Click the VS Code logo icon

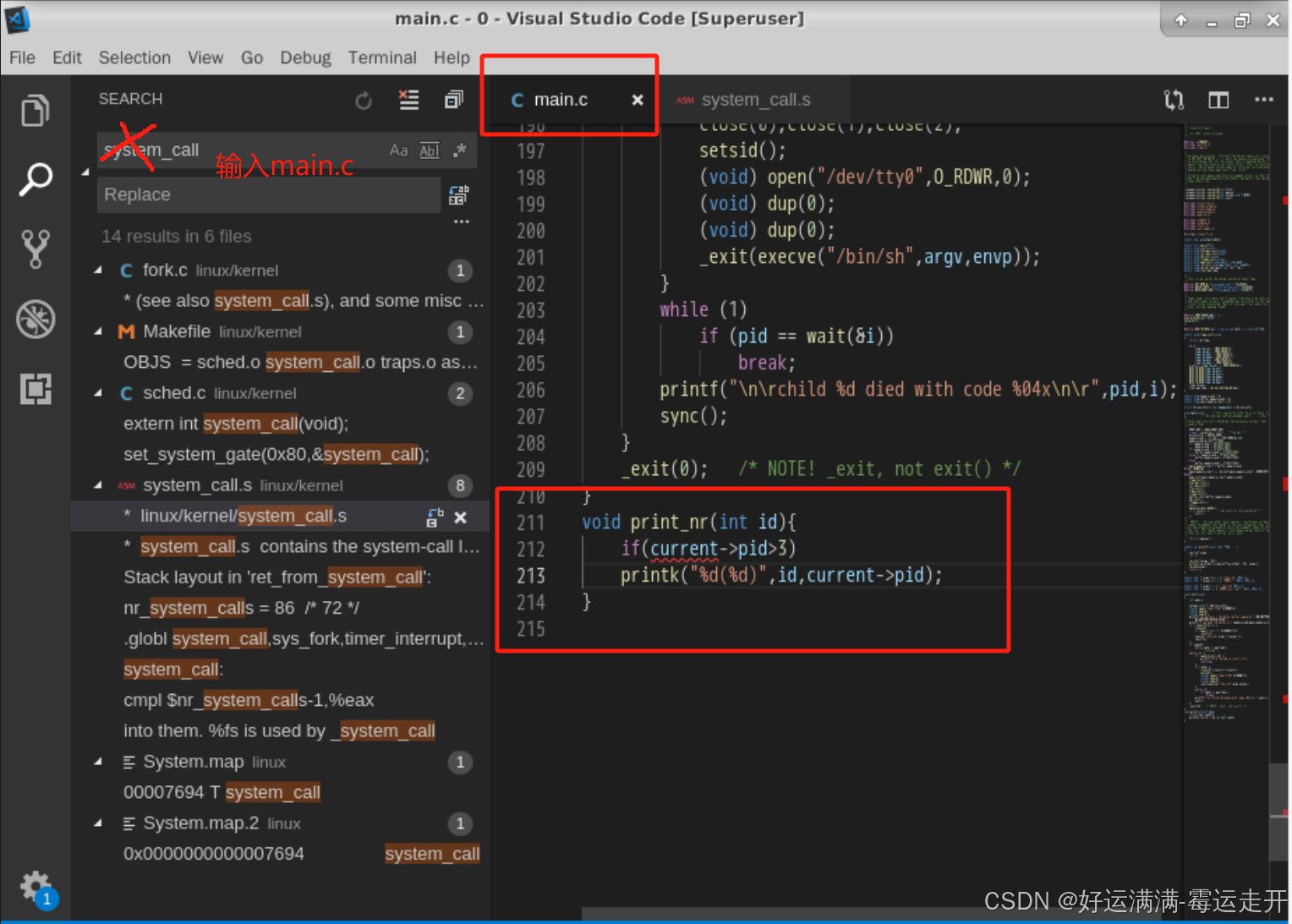(17, 19)
